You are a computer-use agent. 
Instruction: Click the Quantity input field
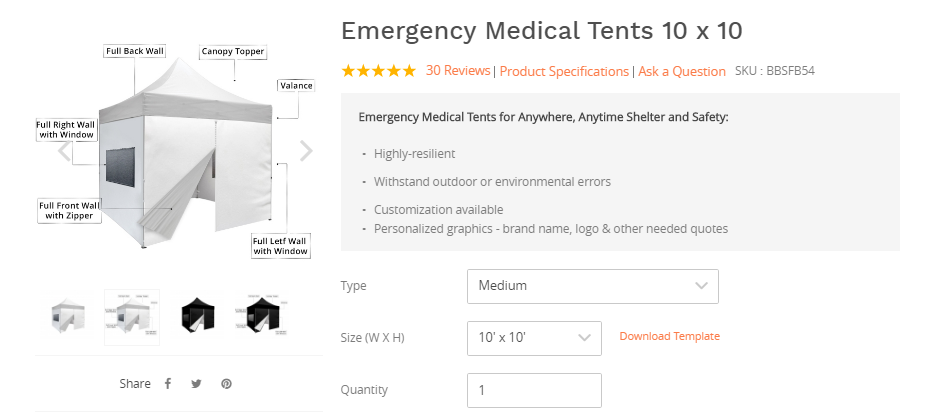534,390
